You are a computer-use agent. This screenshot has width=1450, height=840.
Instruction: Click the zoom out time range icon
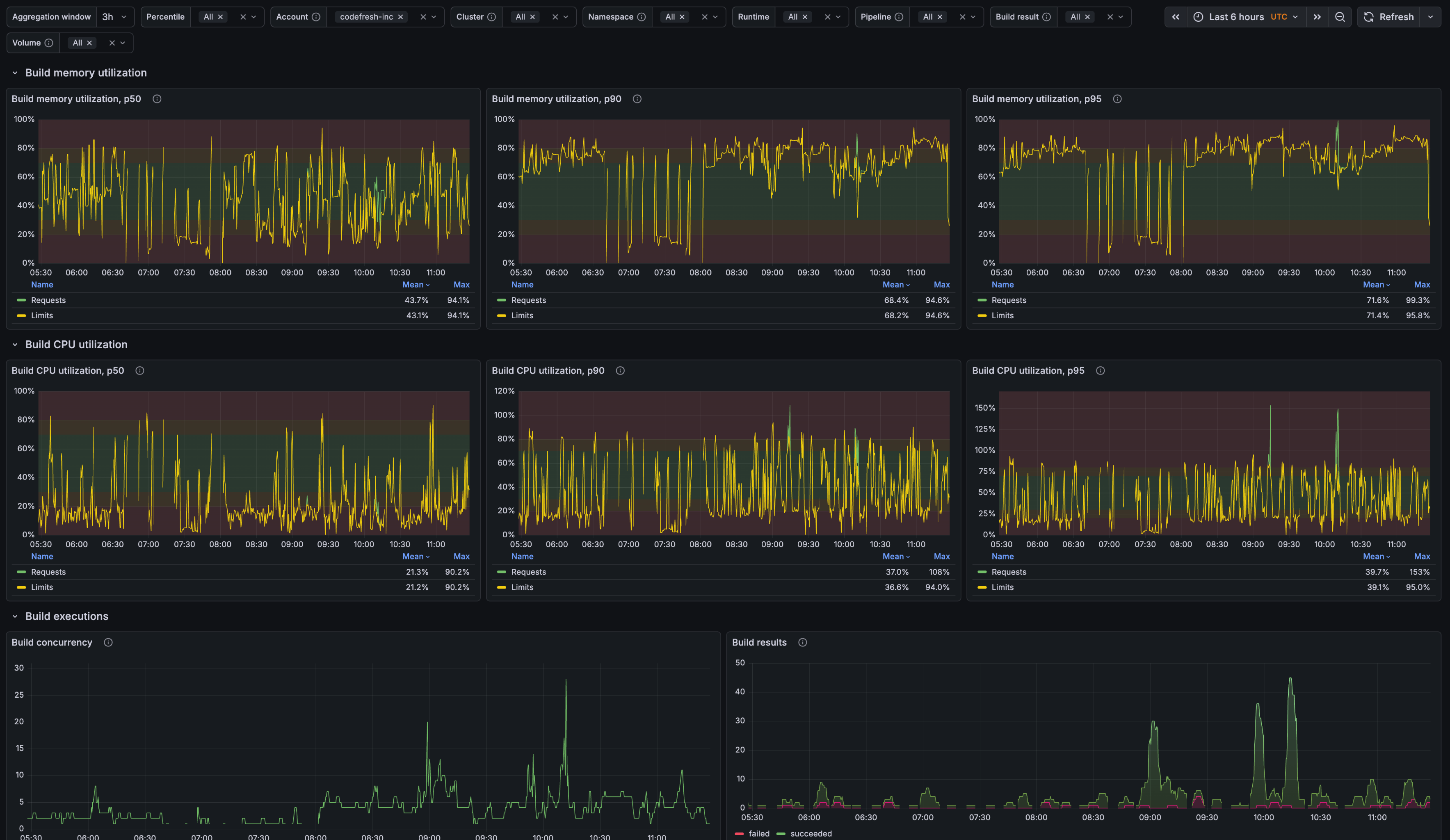1340,17
